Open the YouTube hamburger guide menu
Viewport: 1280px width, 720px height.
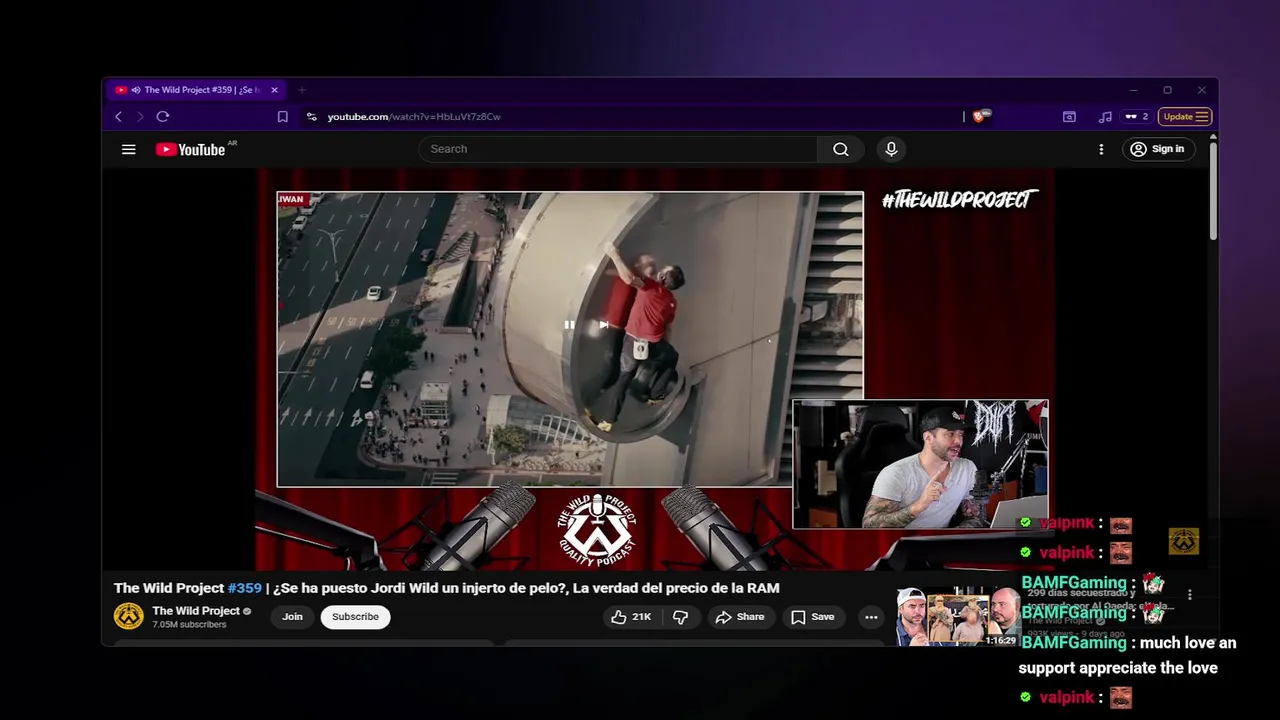click(x=128, y=149)
